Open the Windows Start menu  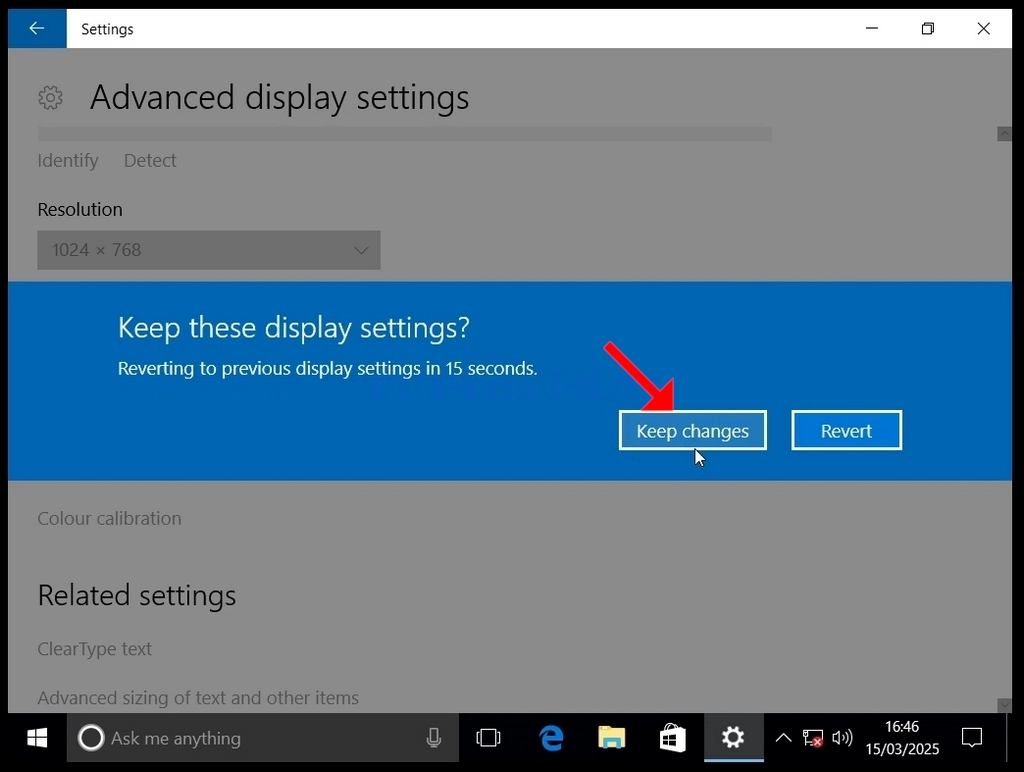coord(37,738)
